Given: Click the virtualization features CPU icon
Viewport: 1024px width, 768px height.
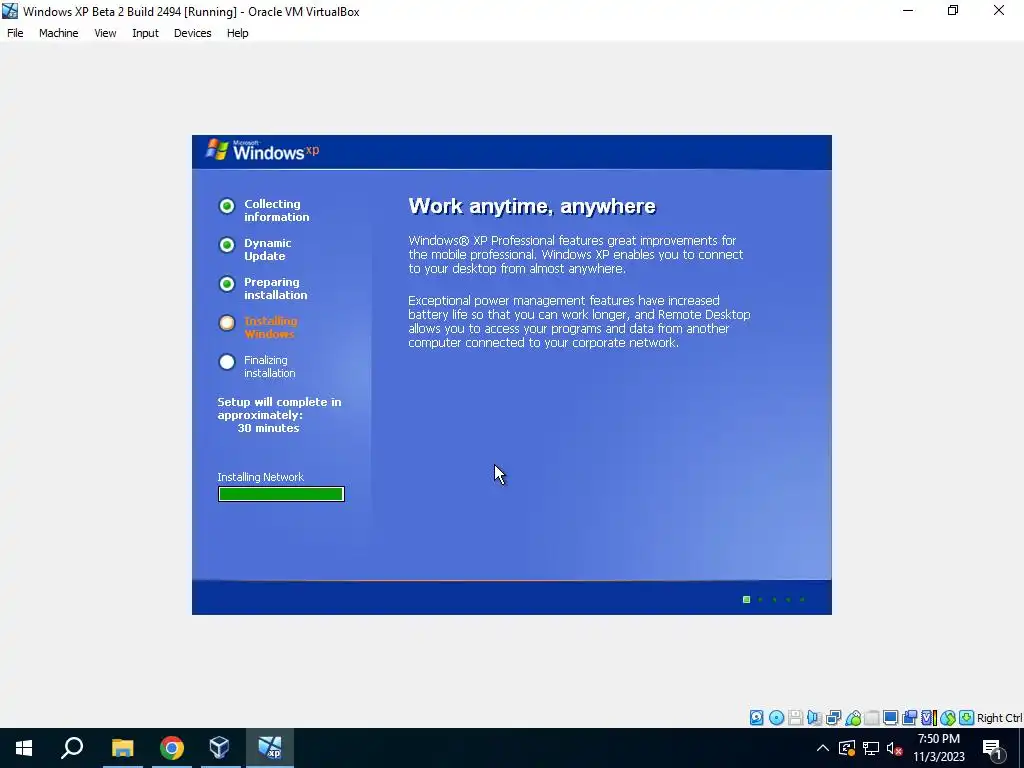Looking at the screenshot, I should [x=928, y=718].
